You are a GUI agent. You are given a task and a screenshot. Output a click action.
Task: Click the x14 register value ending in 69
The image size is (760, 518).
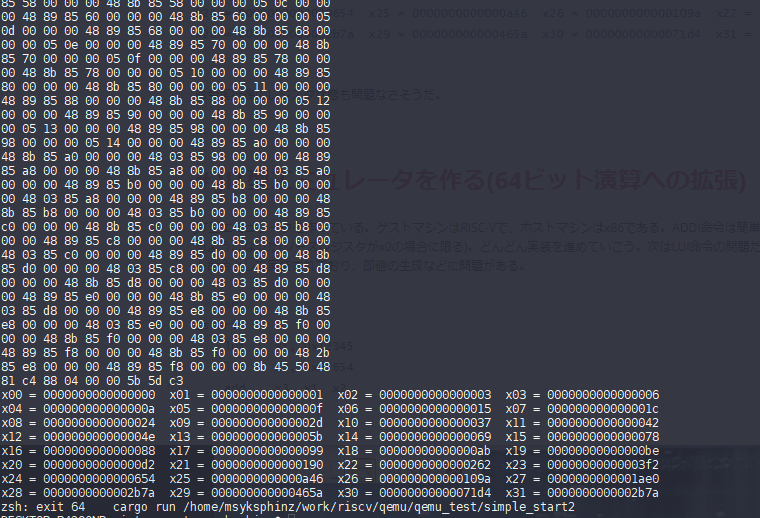coord(435,437)
